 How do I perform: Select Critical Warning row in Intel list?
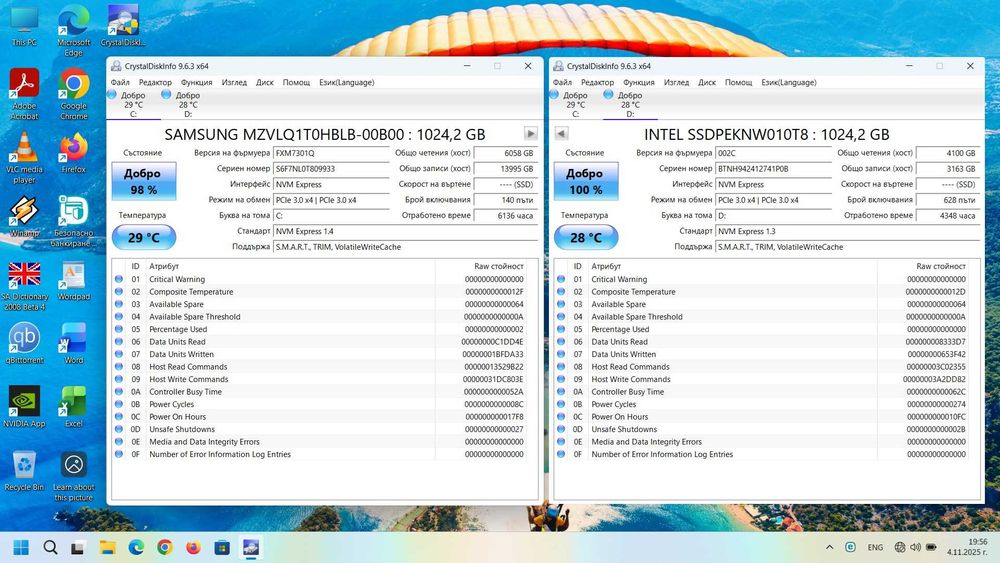[762, 279]
